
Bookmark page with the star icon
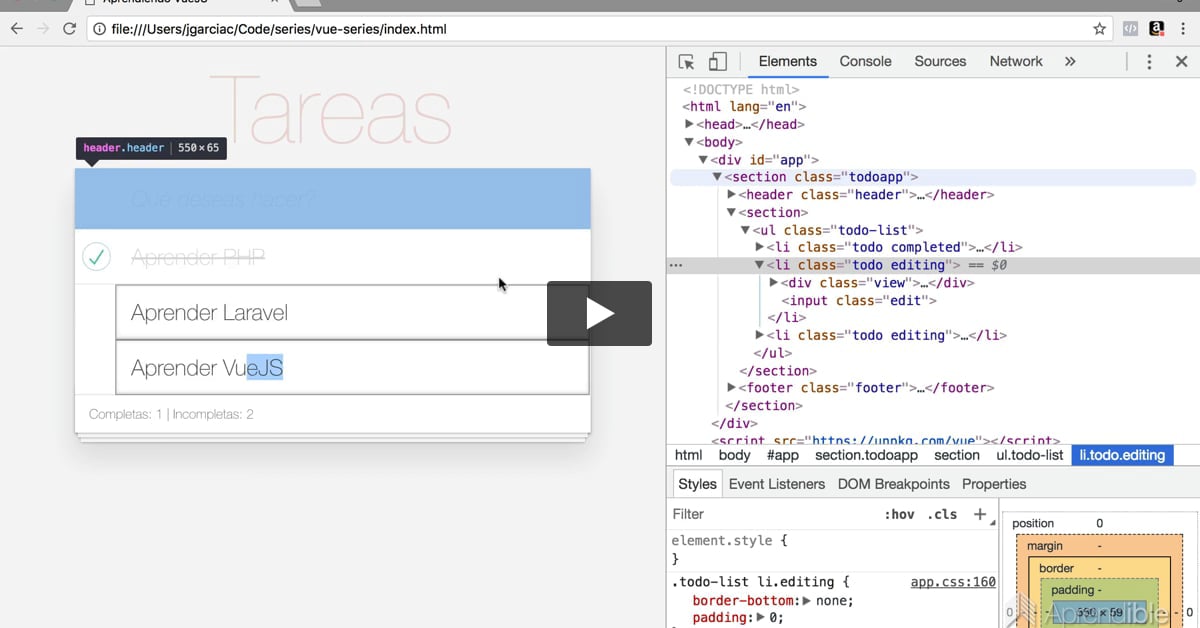[1099, 29]
